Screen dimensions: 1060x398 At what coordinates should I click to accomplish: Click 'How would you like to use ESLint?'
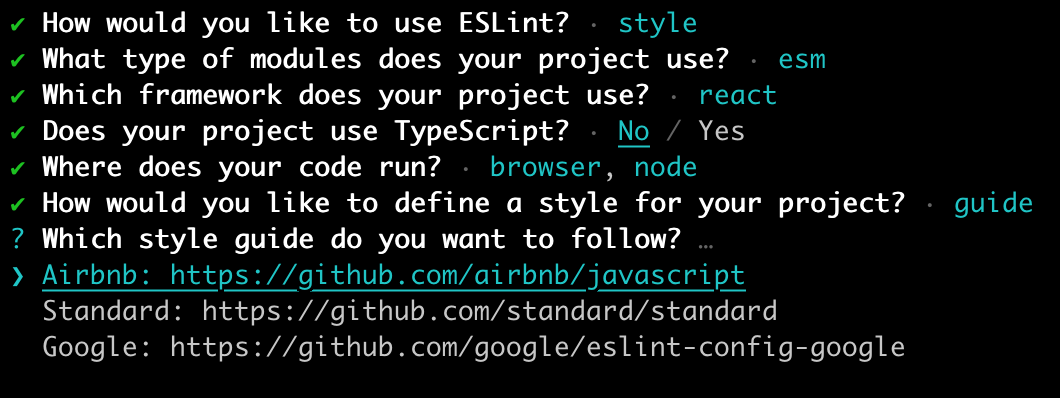306,24
